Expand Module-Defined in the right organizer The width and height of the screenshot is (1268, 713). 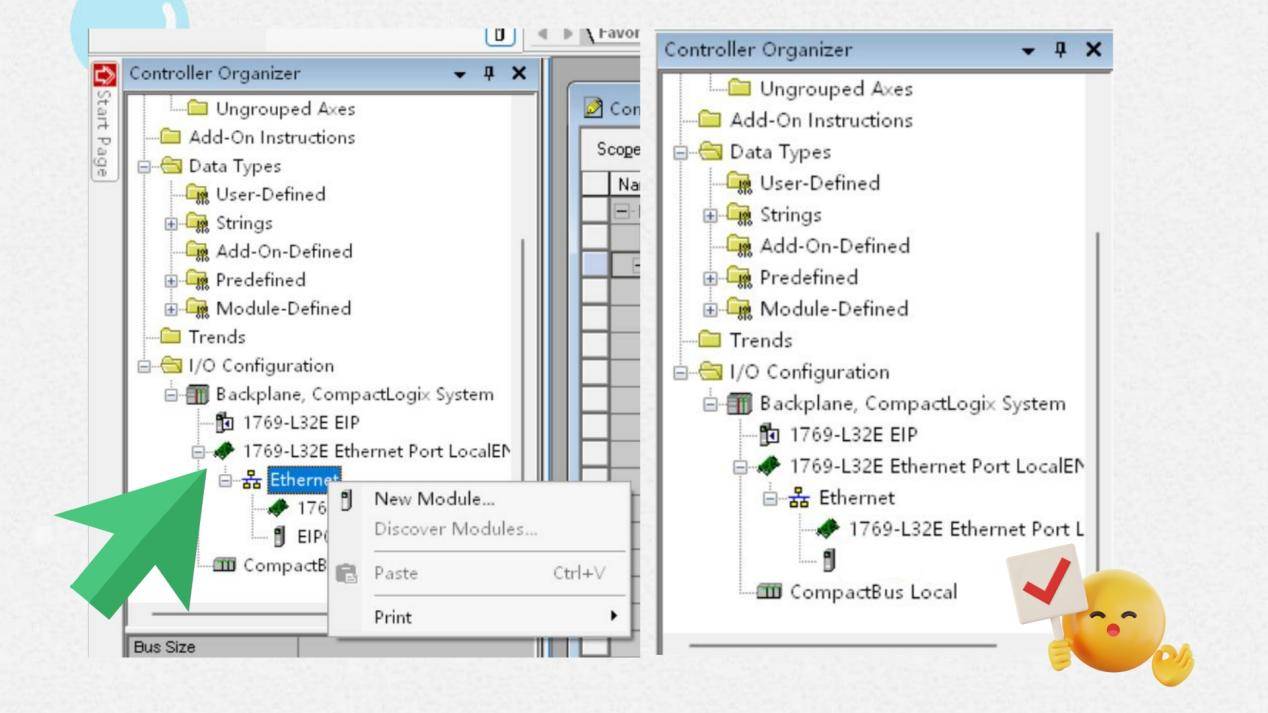[711, 310]
